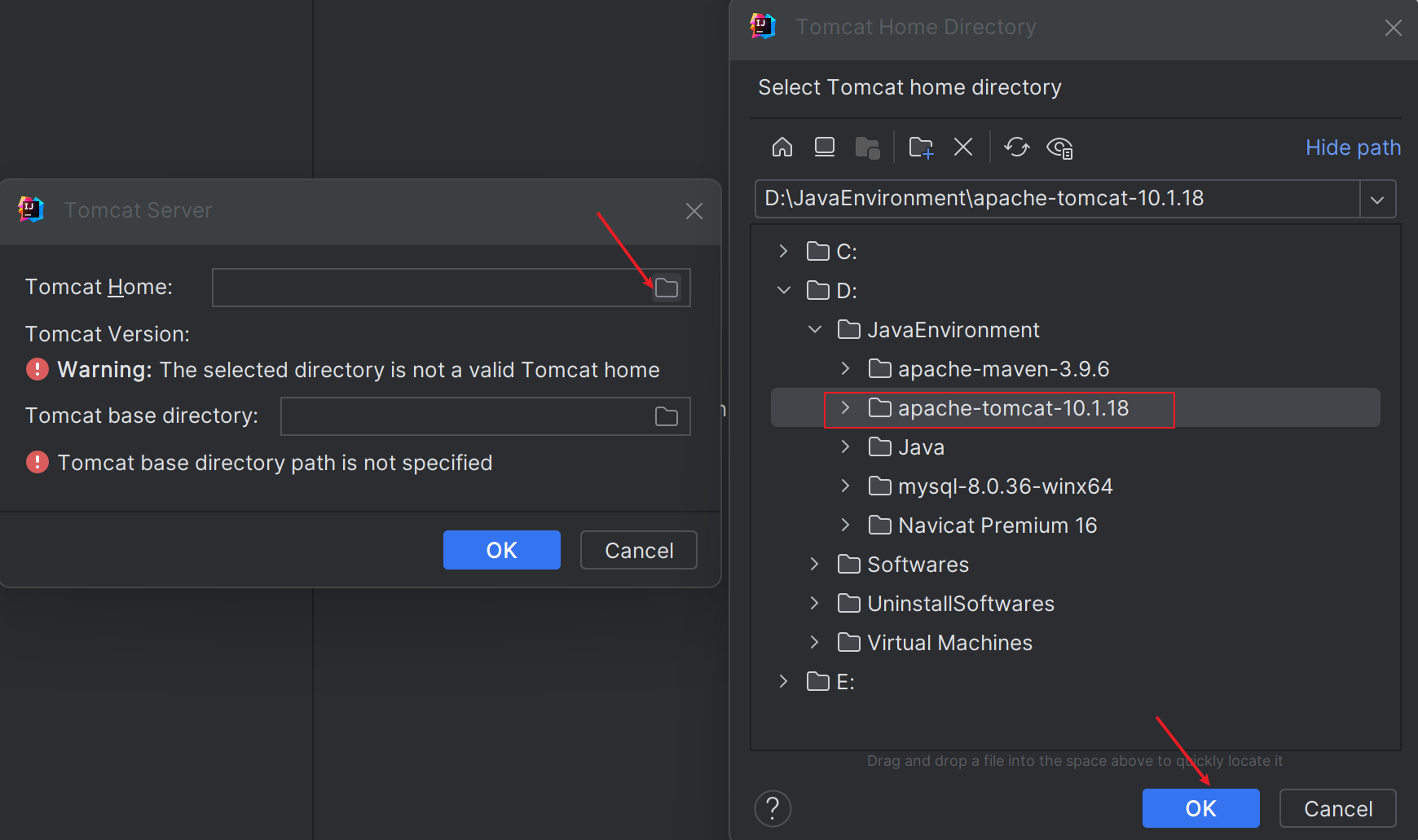Confirm directory with OK in file chooser

(x=1200, y=808)
